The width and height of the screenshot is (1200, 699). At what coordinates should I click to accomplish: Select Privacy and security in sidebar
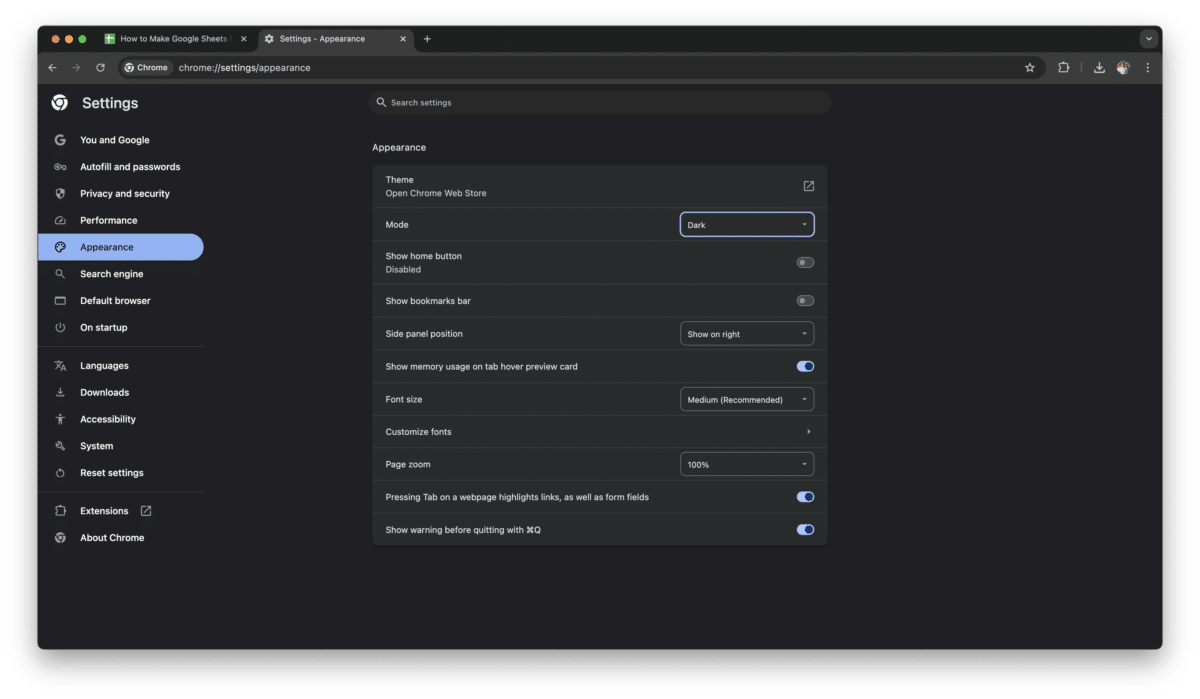click(123, 193)
